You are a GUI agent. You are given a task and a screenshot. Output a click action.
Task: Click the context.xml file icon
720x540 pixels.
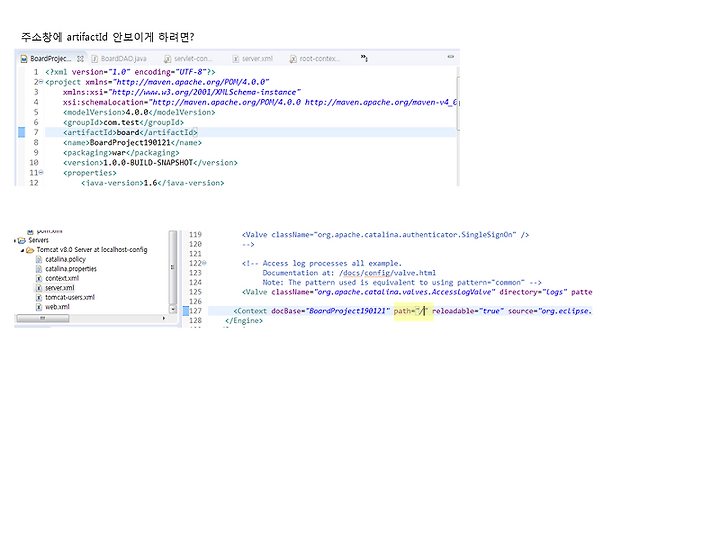click(39, 278)
